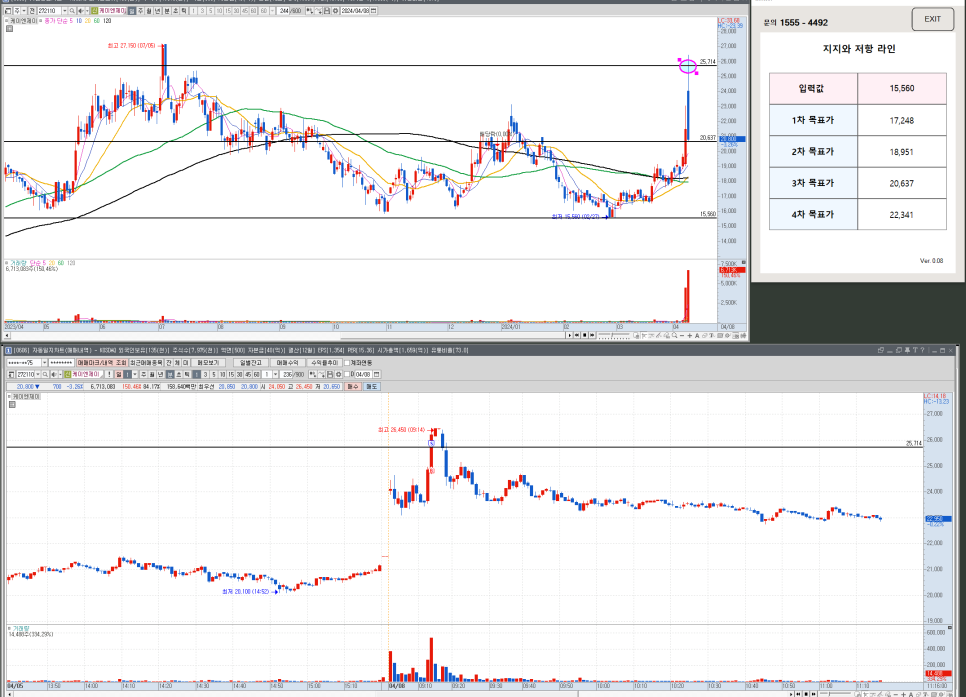Click the EXIT button
This screenshot has height=697, width=966.
932,19
